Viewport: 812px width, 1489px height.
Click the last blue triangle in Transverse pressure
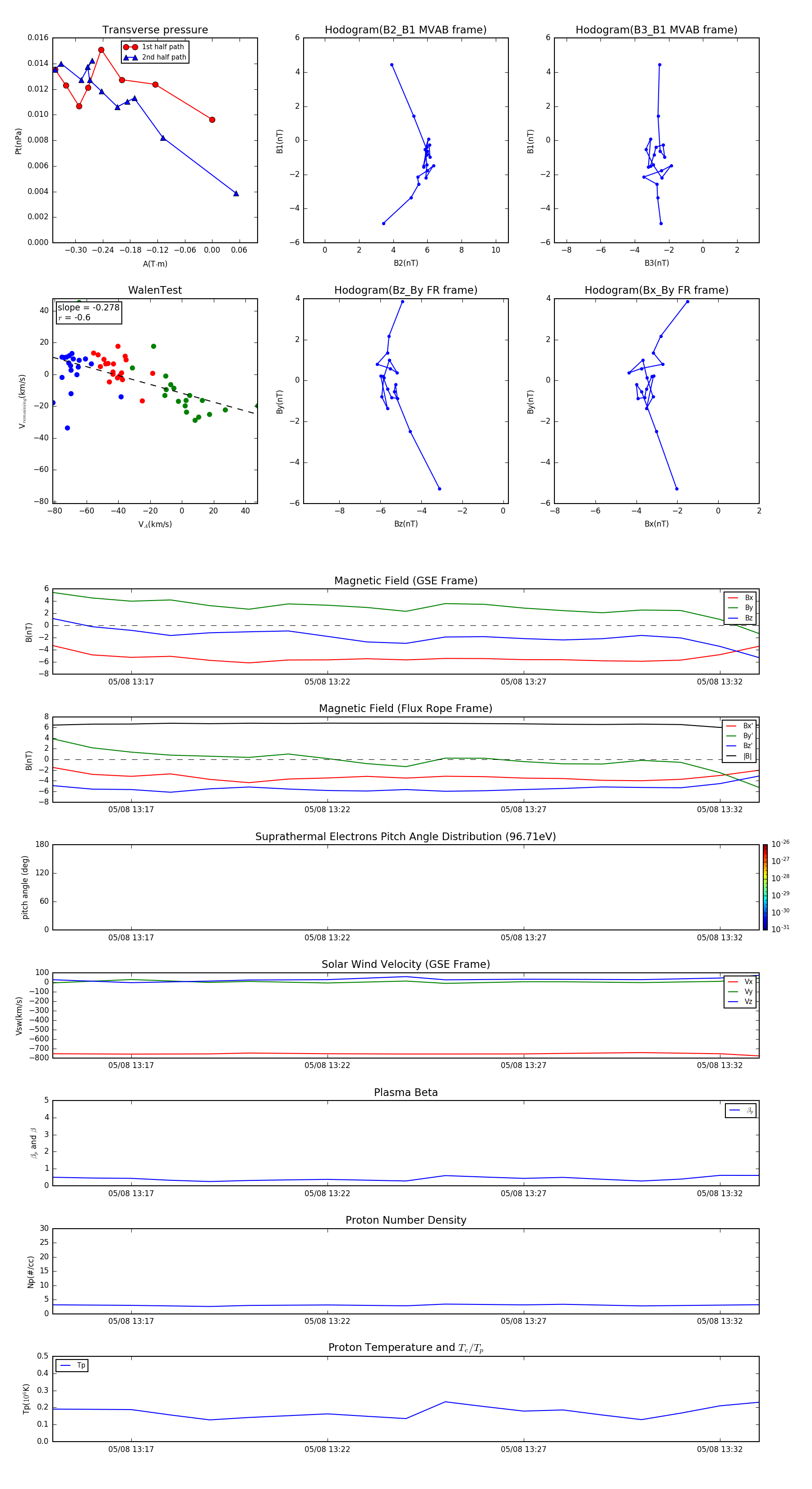point(236,194)
